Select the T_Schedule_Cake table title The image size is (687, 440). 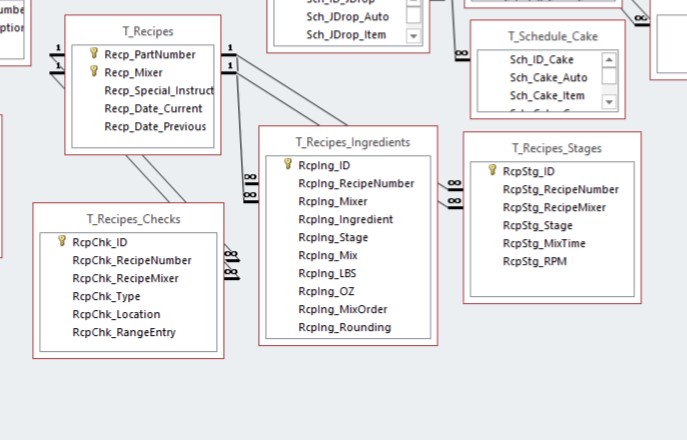[553, 36]
